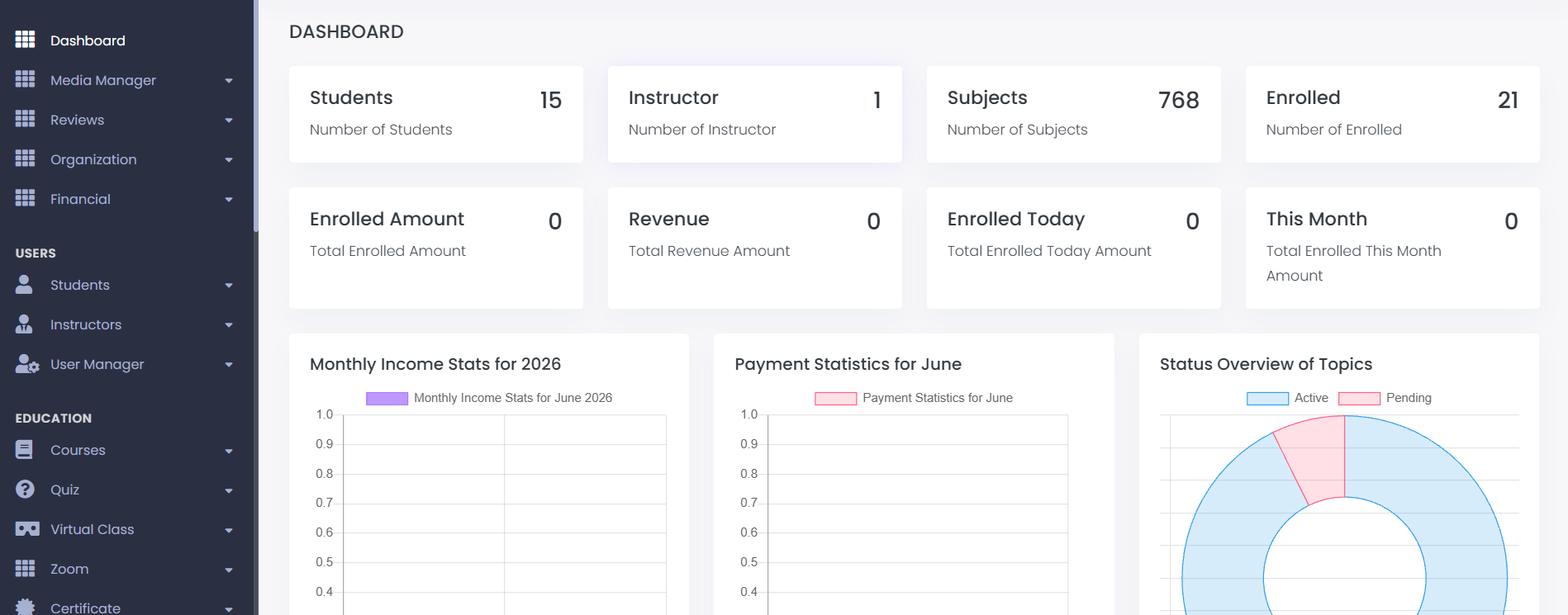
Task: Open the Instructors menu item
Action: pyautogui.click(x=126, y=324)
